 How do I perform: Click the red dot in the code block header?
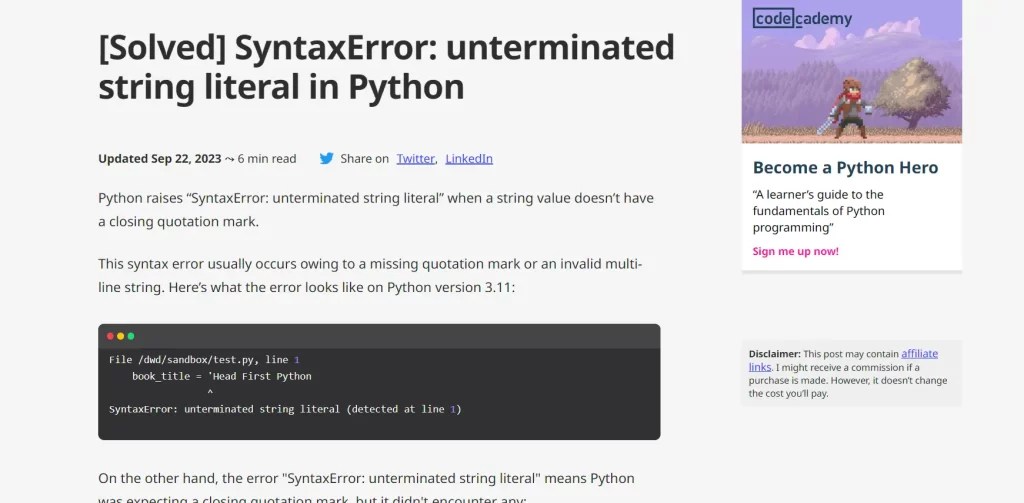click(x=110, y=336)
